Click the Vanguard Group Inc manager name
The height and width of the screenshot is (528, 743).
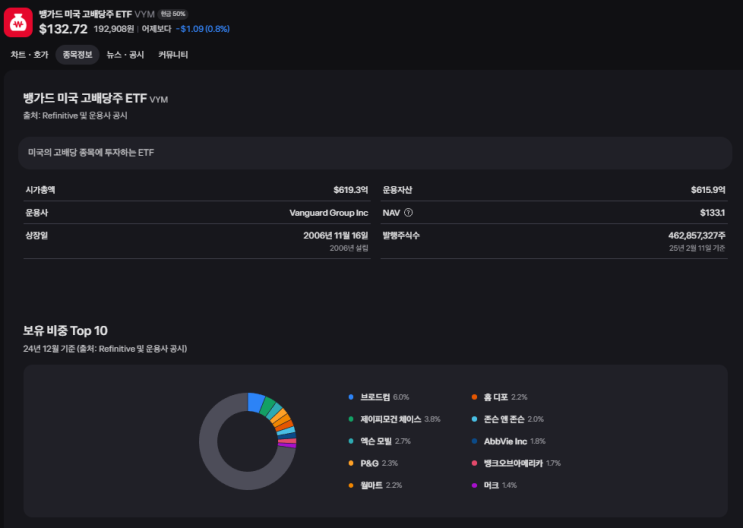click(x=329, y=213)
